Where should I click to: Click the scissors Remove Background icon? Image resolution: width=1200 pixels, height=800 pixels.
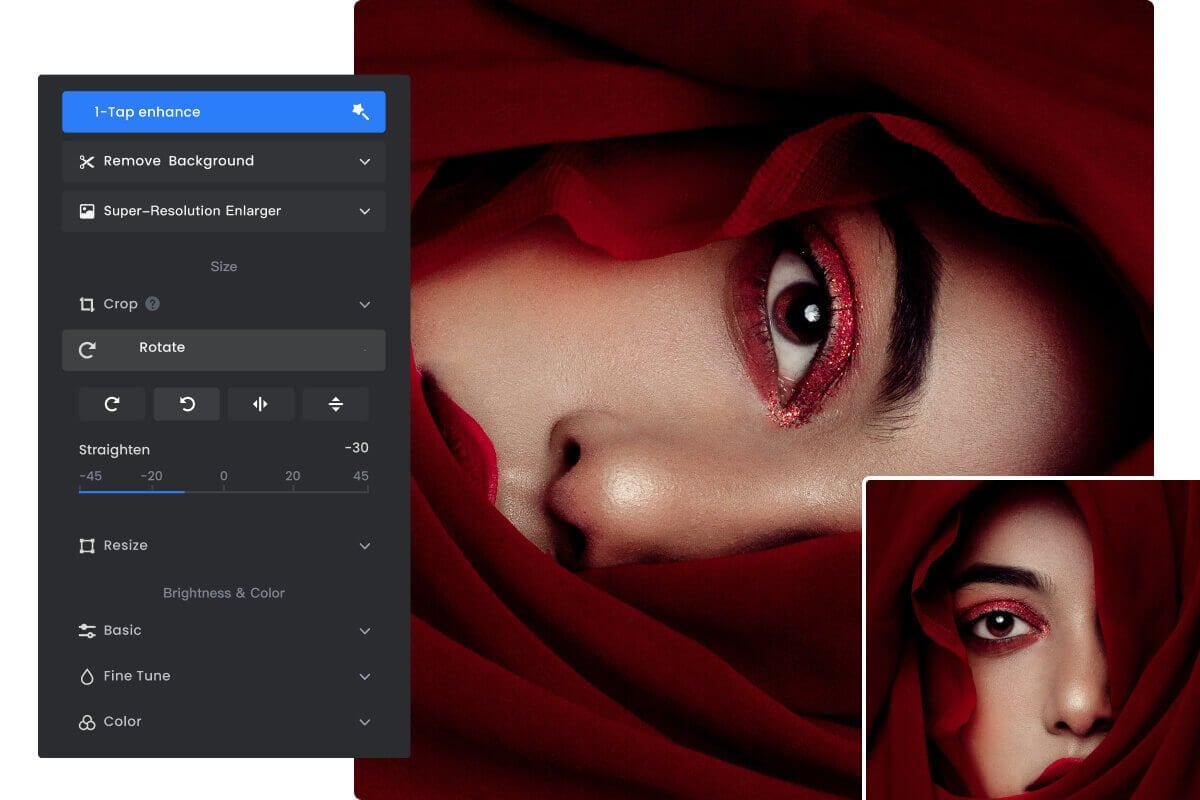87,161
